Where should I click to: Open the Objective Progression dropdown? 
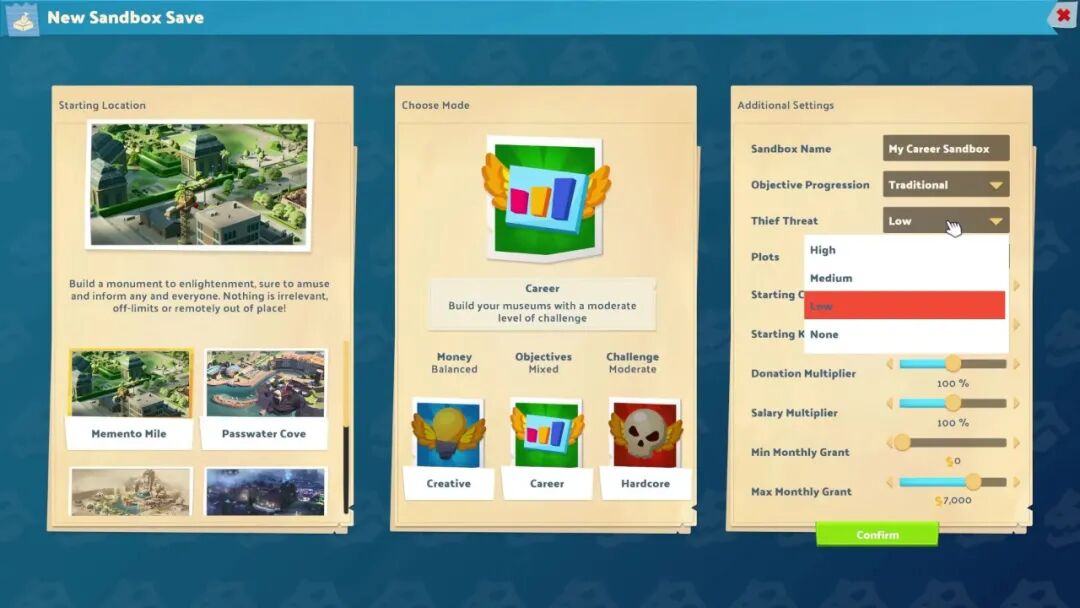(x=946, y=185)
